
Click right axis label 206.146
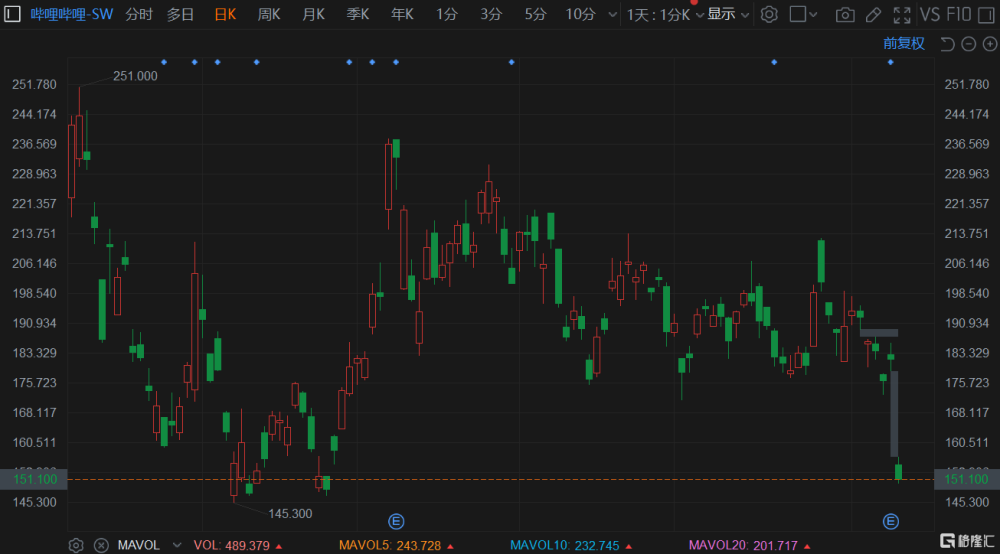click(x=967, y=263)
